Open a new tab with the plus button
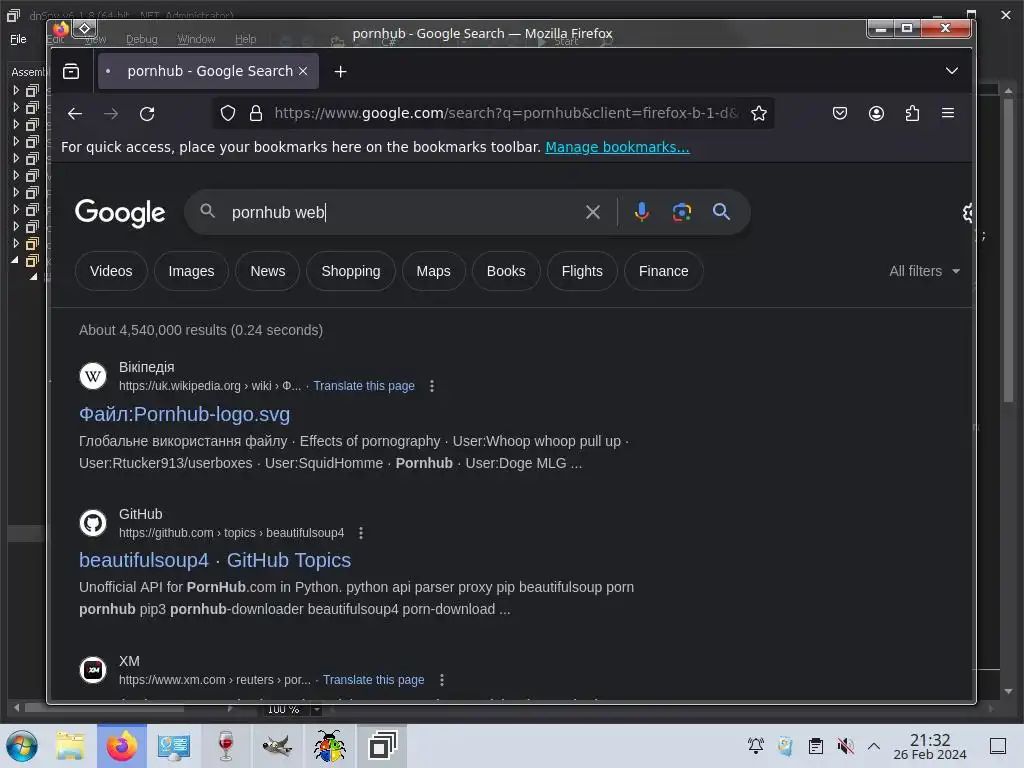The height and width of the screenshot is (768, 1024). coord(340,71)
